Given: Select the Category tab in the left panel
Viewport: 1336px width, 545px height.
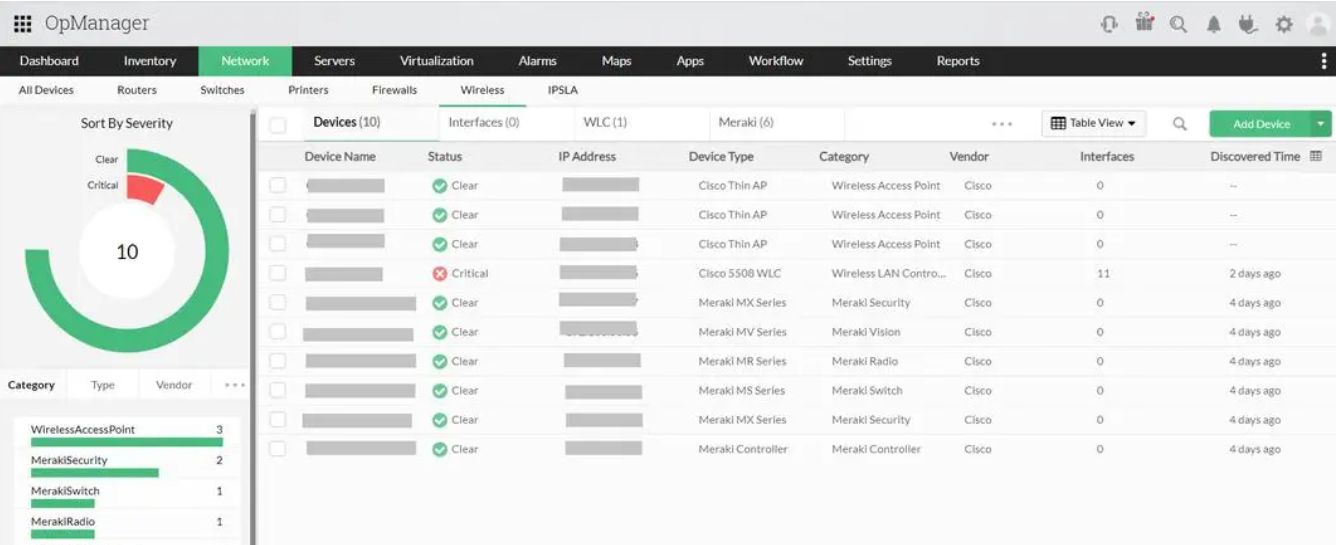Looking at the screenshot, I should pos(31,385).
